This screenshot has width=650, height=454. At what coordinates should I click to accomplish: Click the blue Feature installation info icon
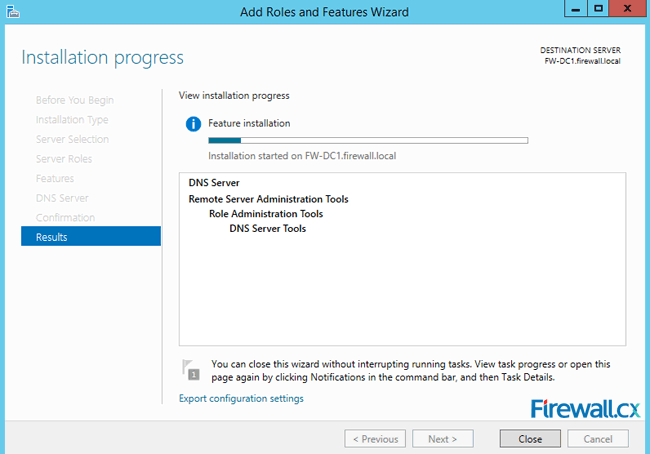pos(193,124)
